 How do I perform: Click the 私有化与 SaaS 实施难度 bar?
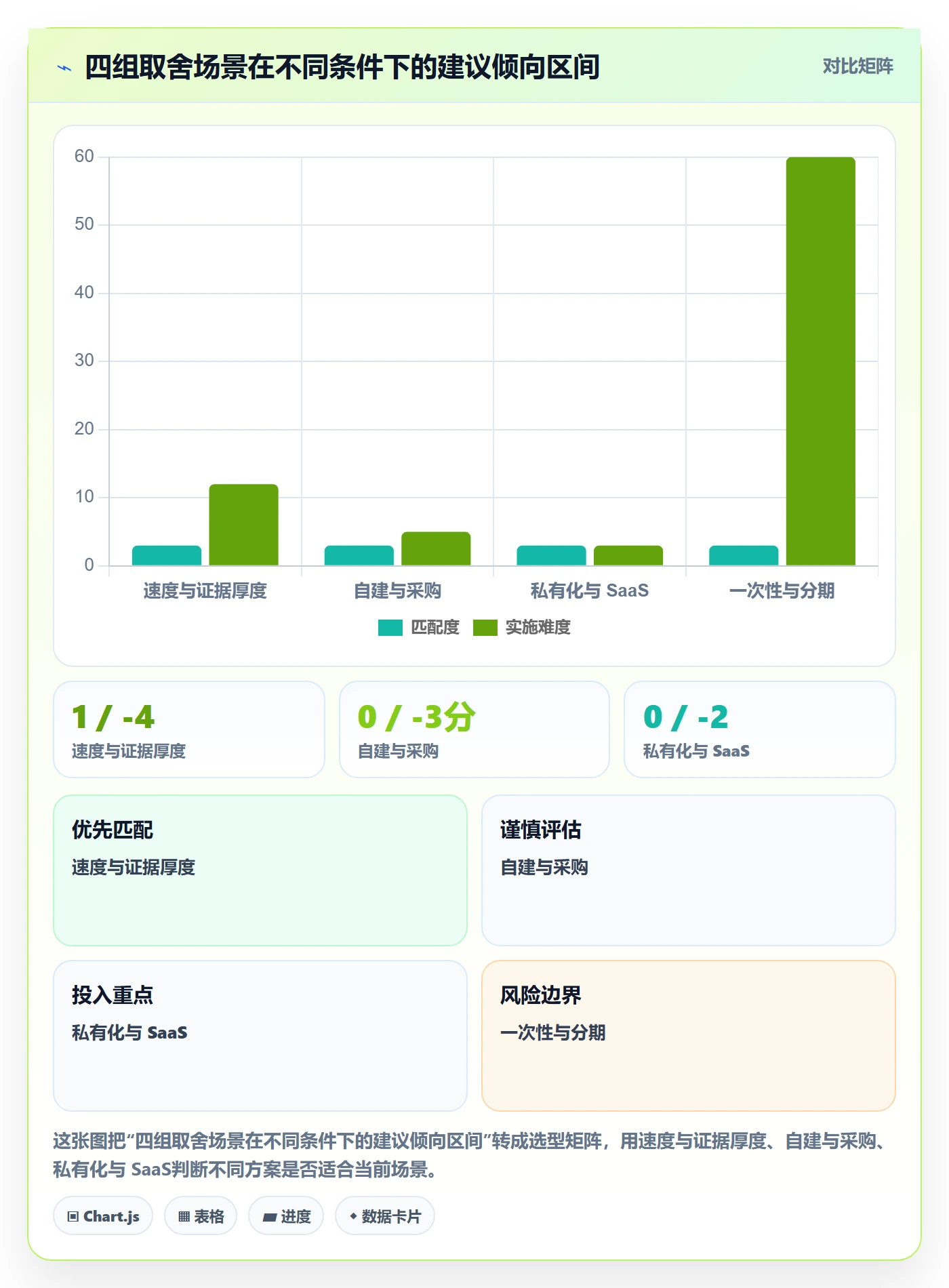628,555
